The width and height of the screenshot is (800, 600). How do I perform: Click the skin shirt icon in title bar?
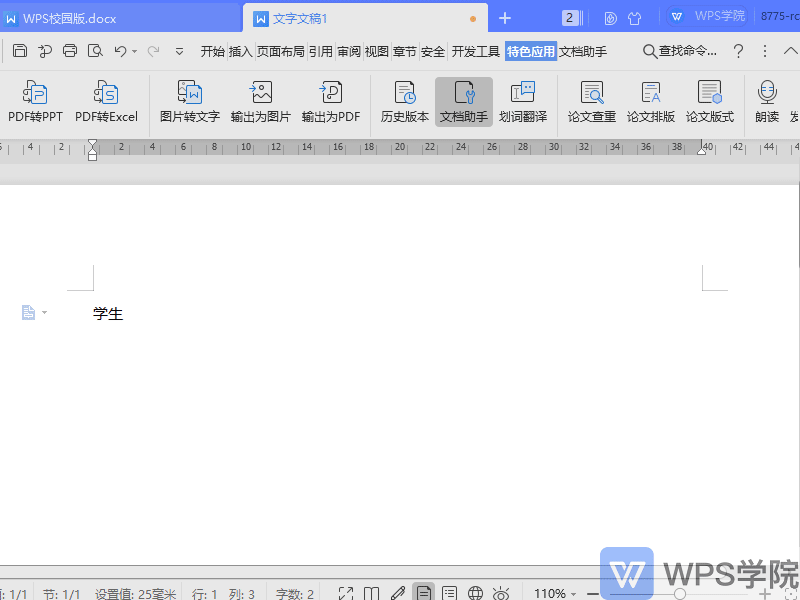(x=634, y=18)
